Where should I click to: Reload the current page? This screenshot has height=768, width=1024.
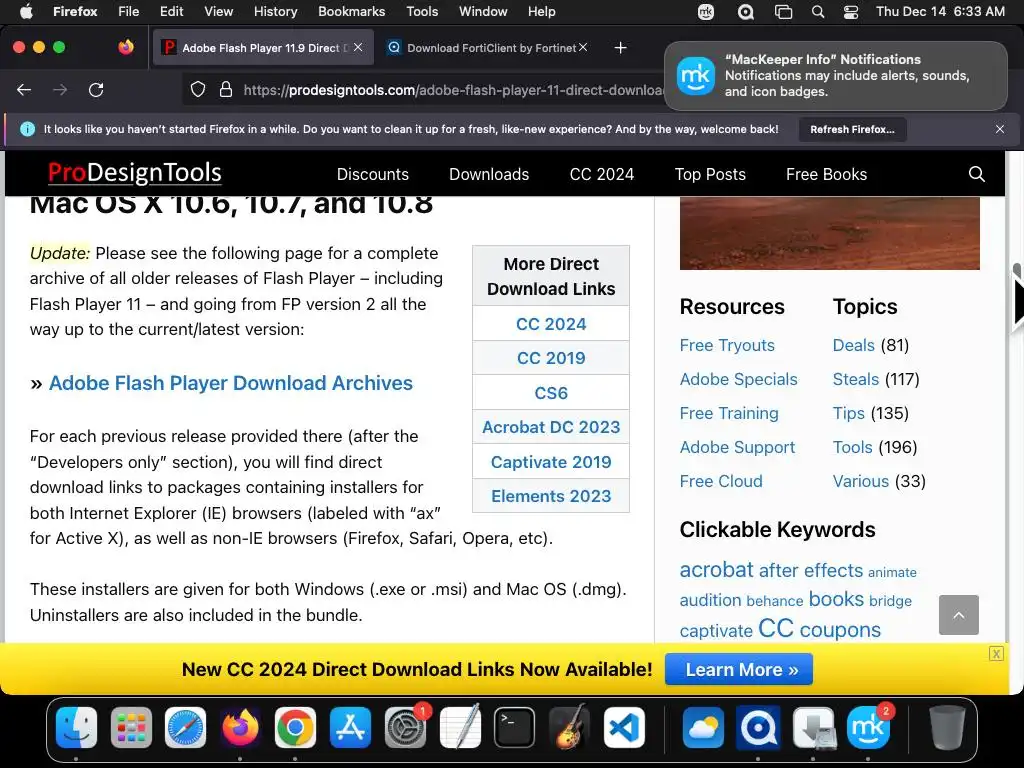coord(96,89)
